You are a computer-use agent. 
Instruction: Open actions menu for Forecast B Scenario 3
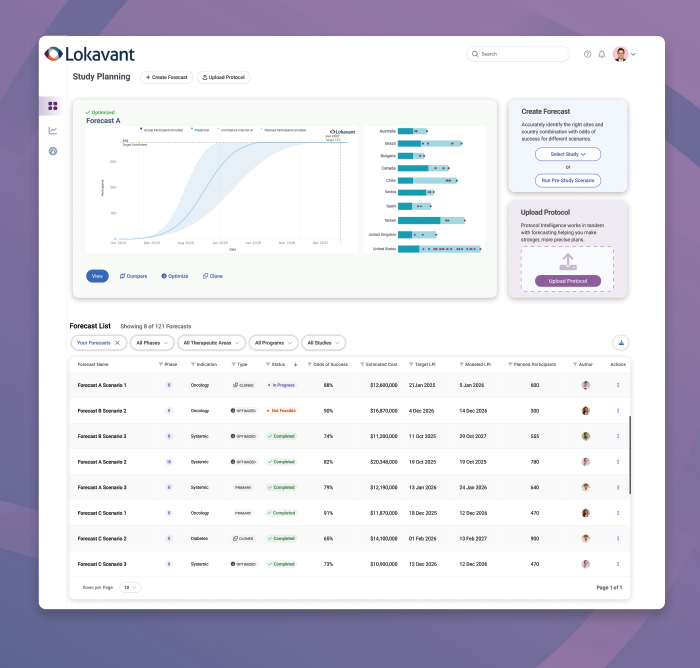pos(618,436)
